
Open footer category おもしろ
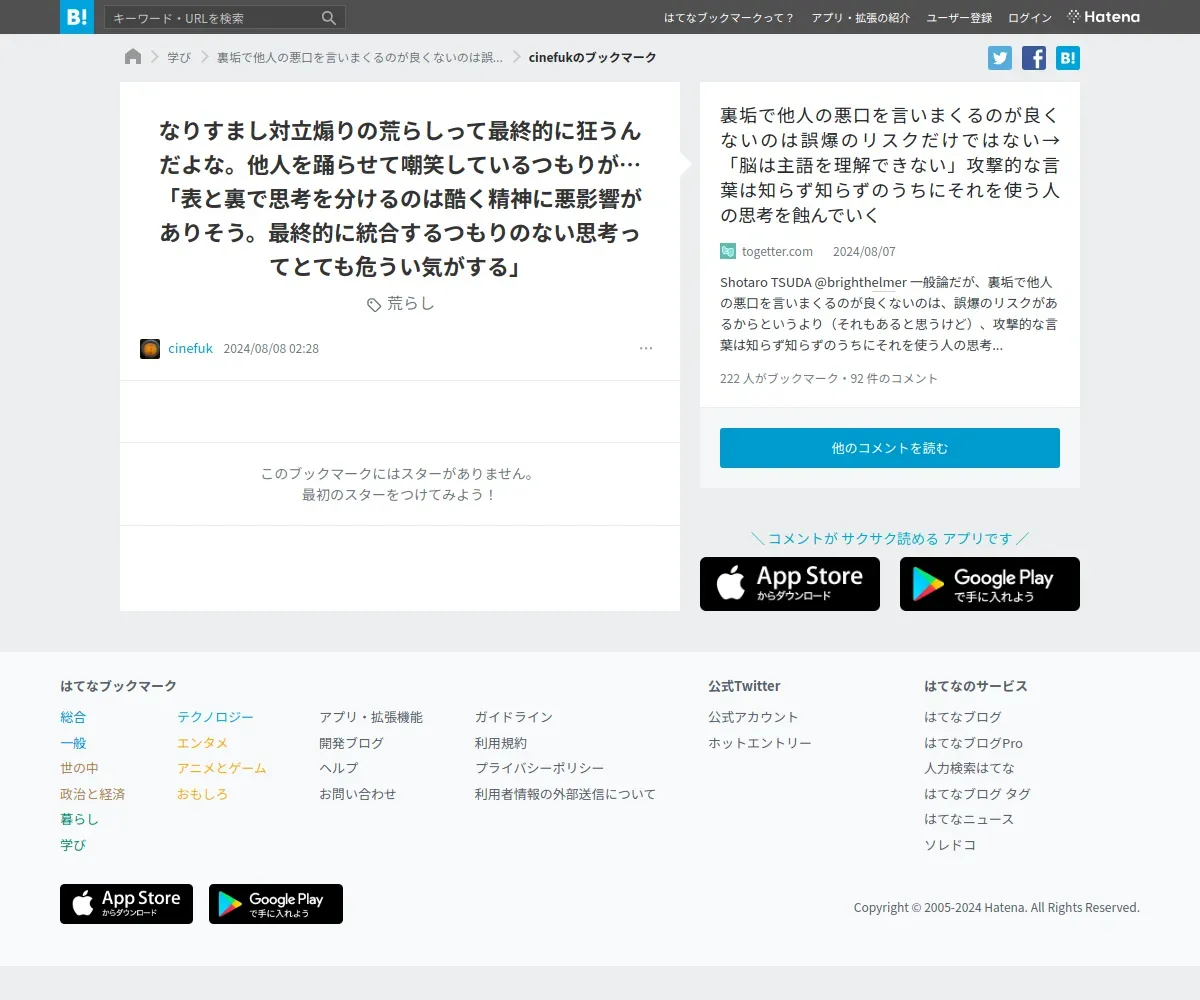click(x=203, y=794)
